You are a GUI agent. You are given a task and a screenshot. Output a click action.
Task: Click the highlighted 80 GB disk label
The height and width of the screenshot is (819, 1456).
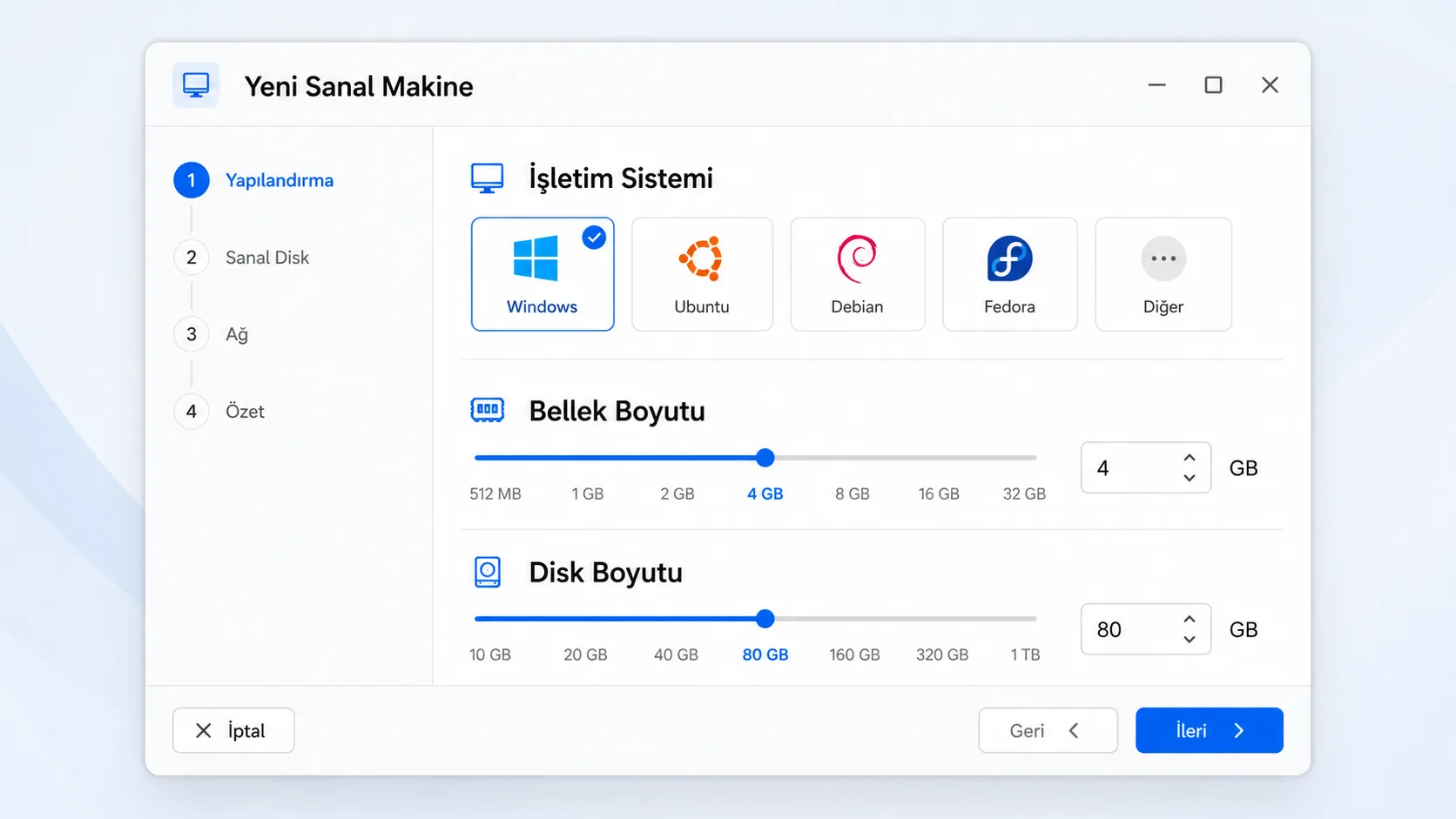(765, 655)
